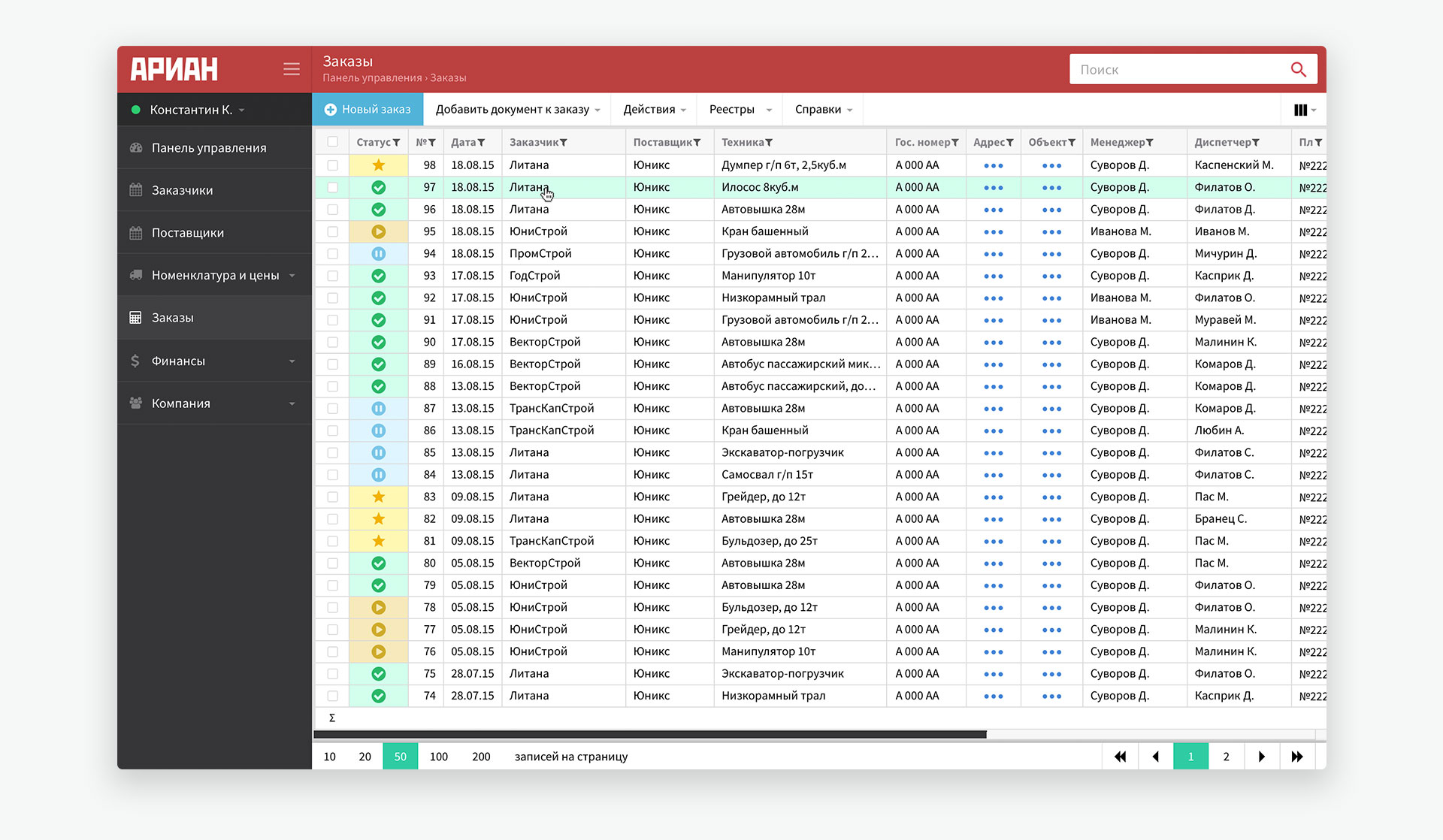Check the checkbox for order 98
The height and width of the screenshot is (840, 1443).
pyautogui.click(x=333, y=165)
